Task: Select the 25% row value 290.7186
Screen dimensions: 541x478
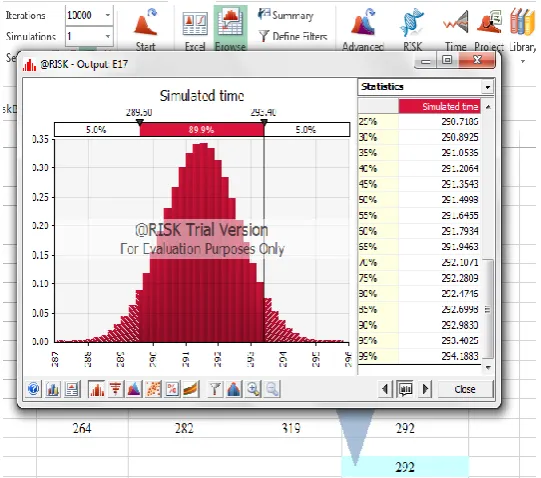Action: click(x=460, y=121)
